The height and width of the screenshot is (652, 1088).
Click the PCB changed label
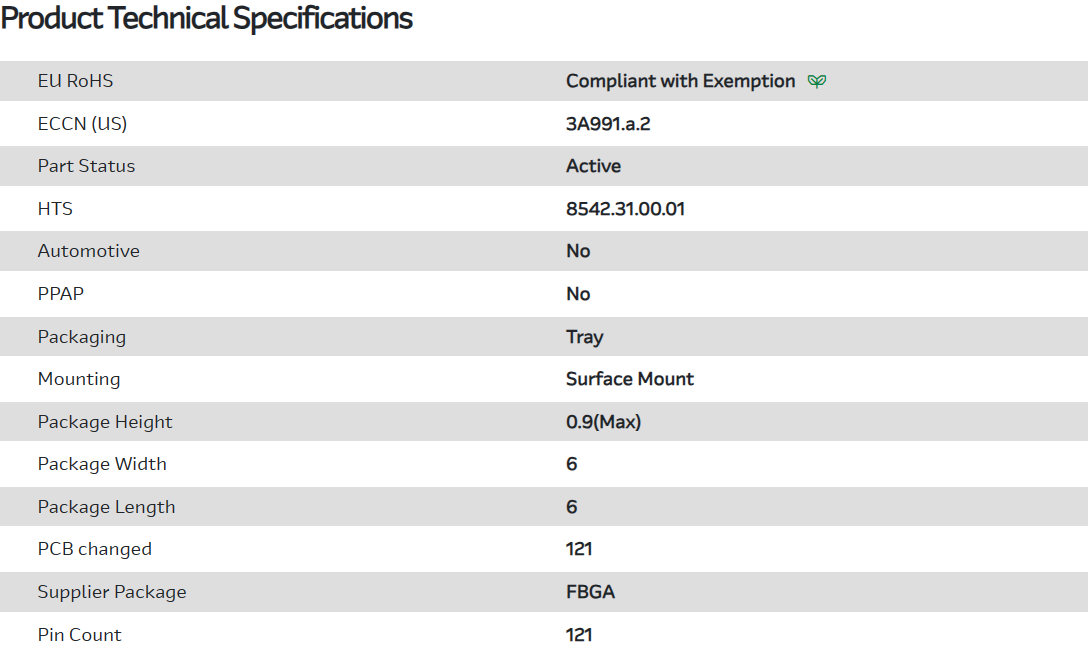pyautogui.click(x=95, y=549)
